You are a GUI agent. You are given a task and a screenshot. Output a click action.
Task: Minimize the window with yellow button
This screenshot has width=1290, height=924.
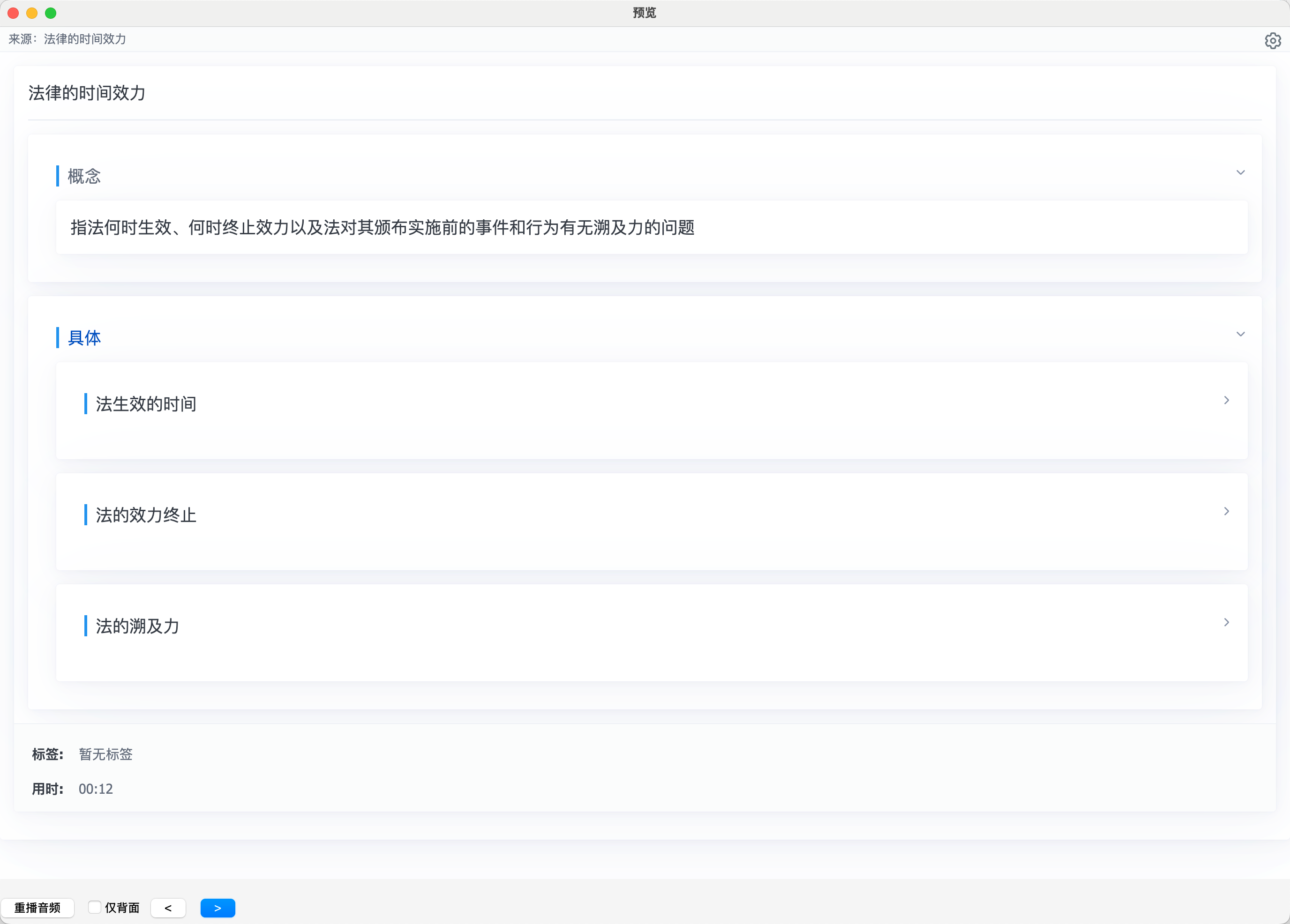(x=32, y=13)
